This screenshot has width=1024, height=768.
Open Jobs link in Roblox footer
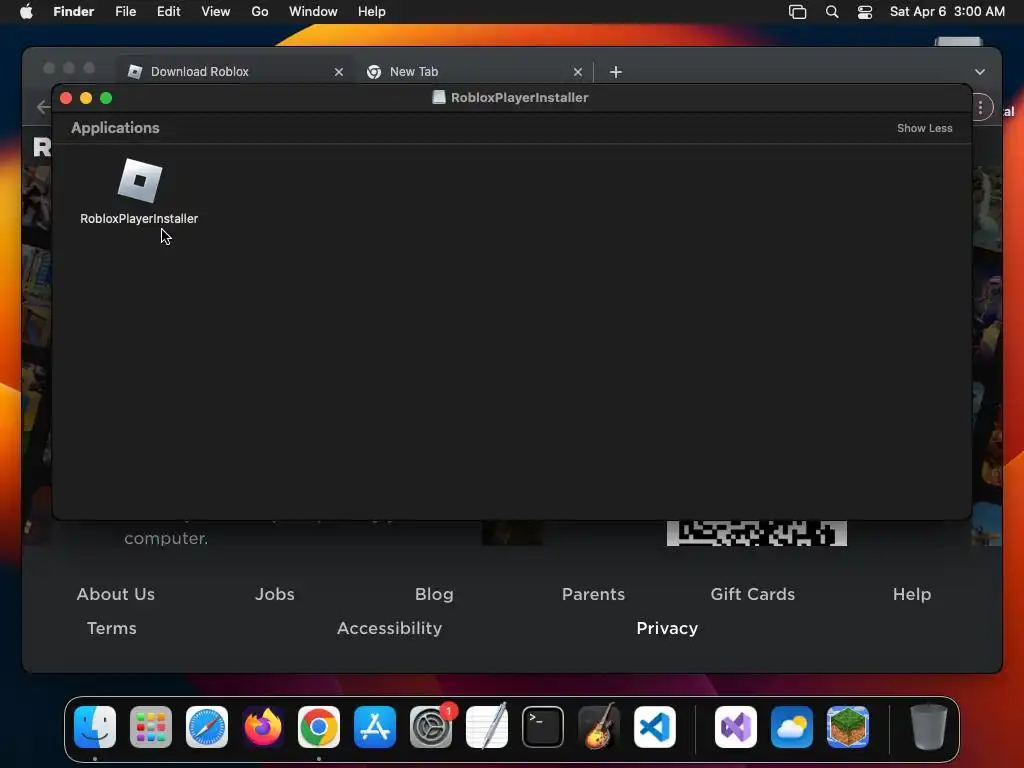[275, 594]
